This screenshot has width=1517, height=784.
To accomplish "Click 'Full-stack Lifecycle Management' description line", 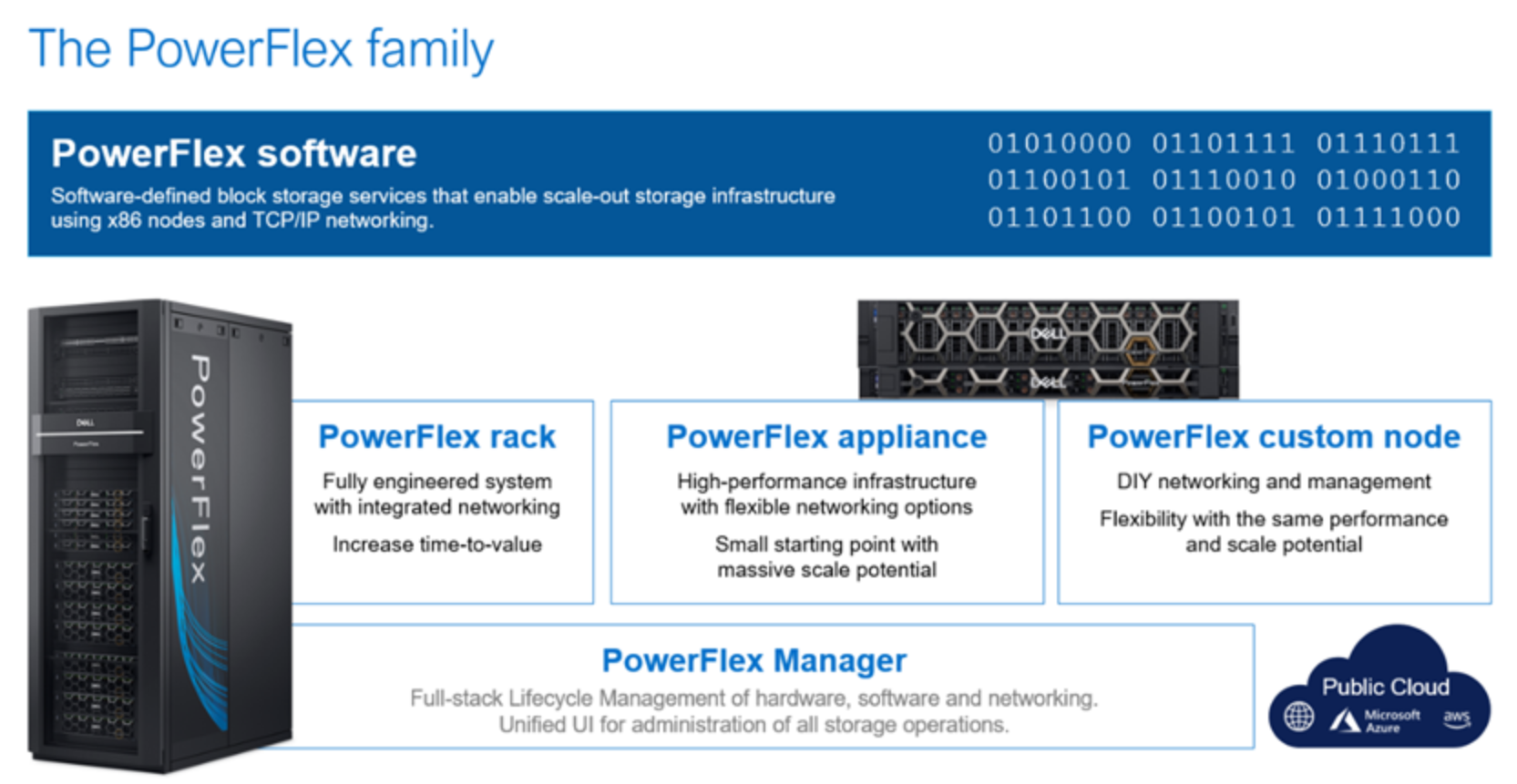I will click(754, 698).
